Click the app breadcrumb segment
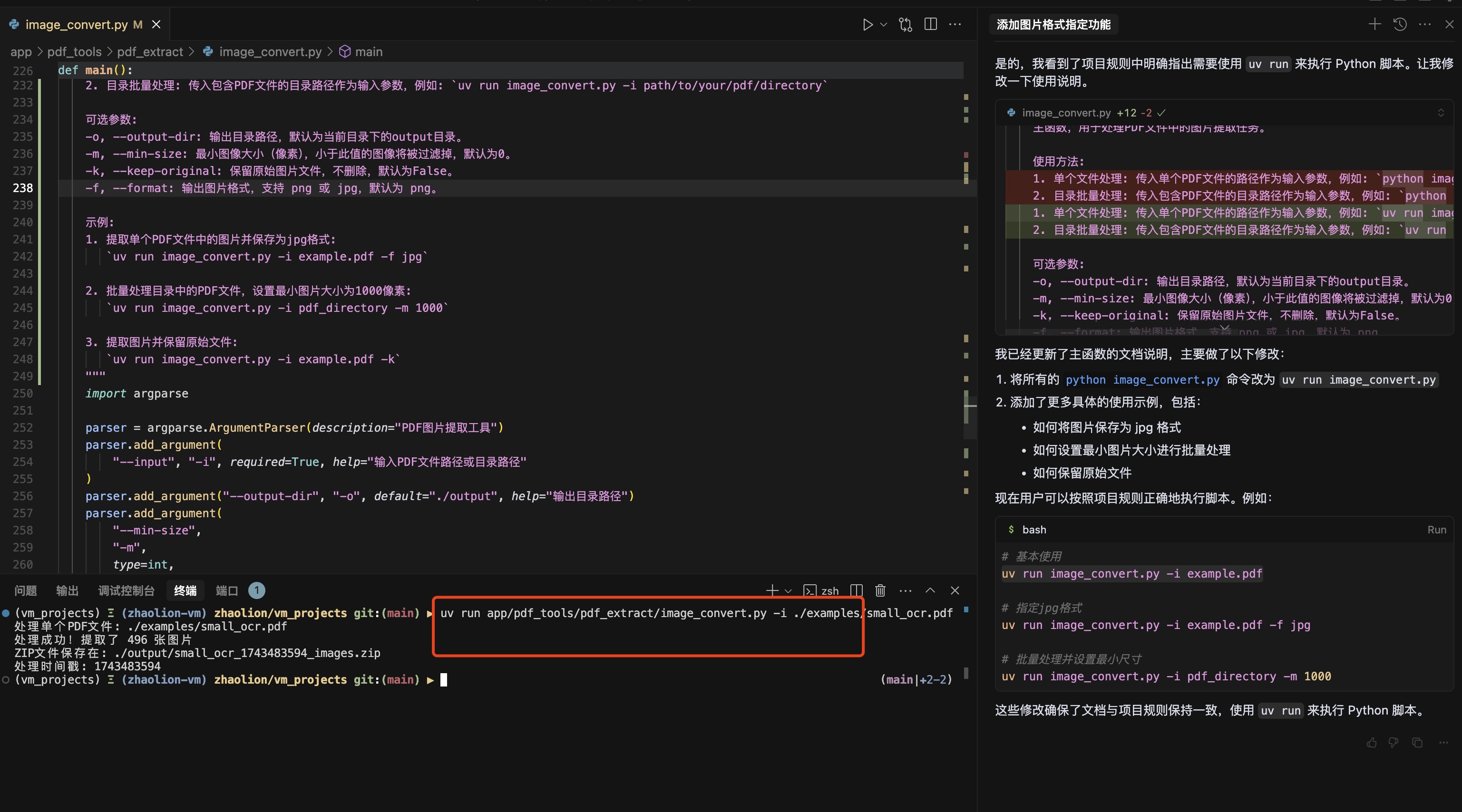Screen dimensions: 1462x812 click(x=21, y=52)
